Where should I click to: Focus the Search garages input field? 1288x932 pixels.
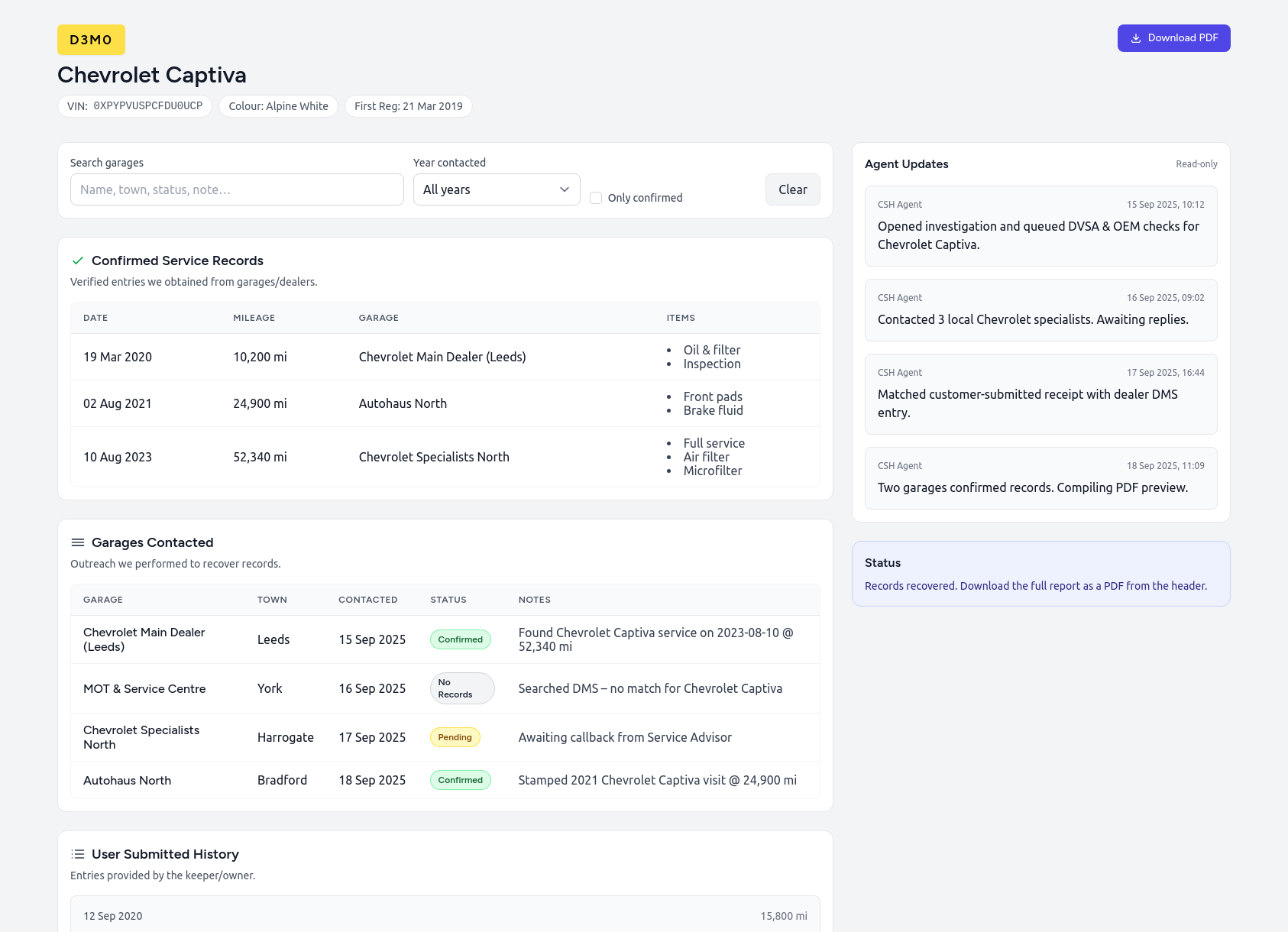[x=237, y=189]
